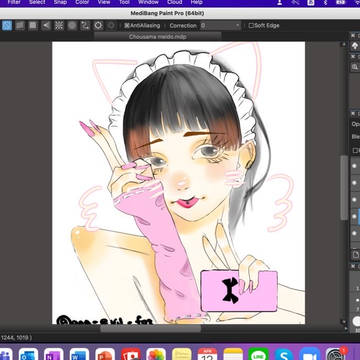Click the new layer page icon below layers
The height and width of the screenshot is (360, 360).
(356, 255)
